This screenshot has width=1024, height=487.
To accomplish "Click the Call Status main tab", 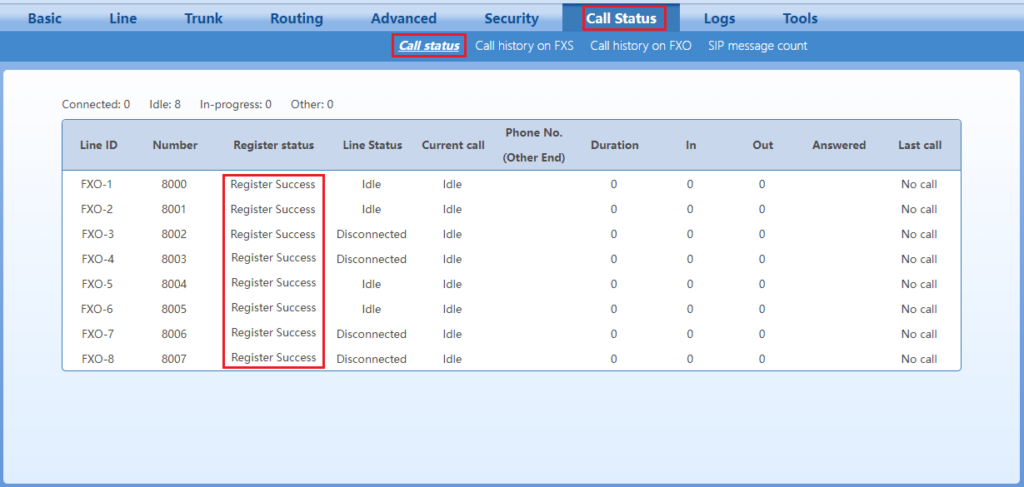I will click(621, 18).
